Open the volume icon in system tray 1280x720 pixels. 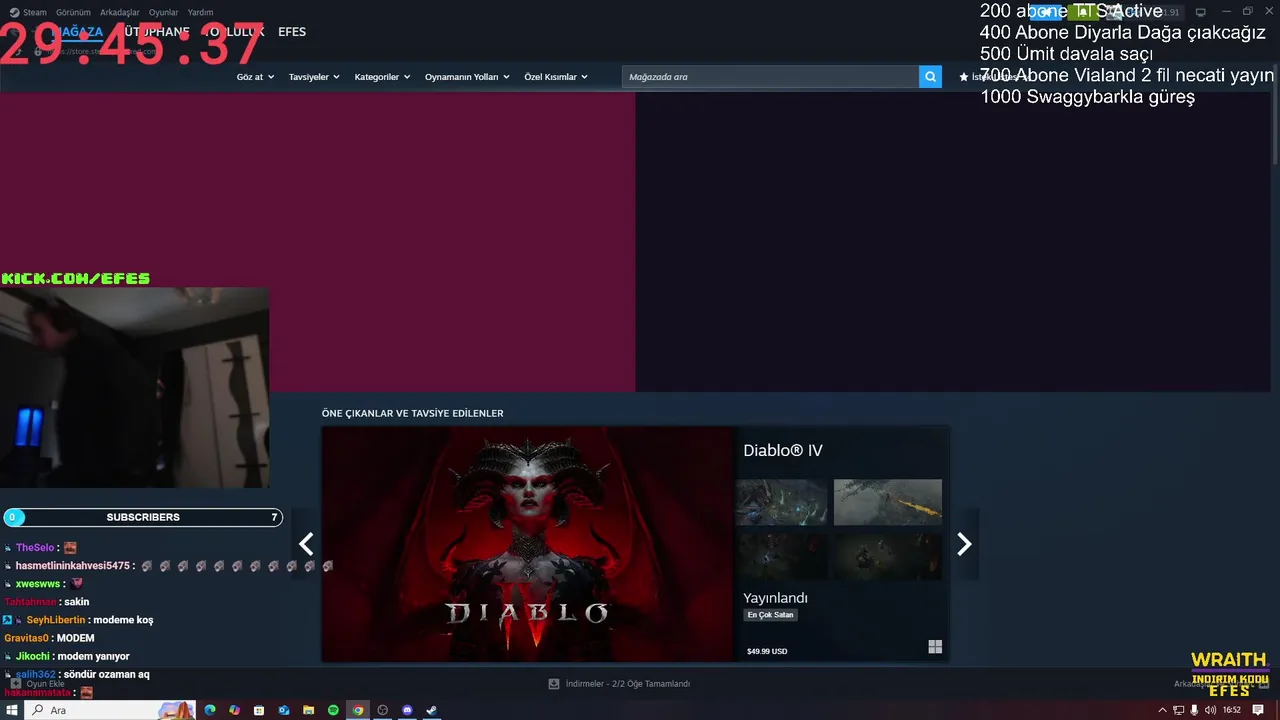(1211, 710)
